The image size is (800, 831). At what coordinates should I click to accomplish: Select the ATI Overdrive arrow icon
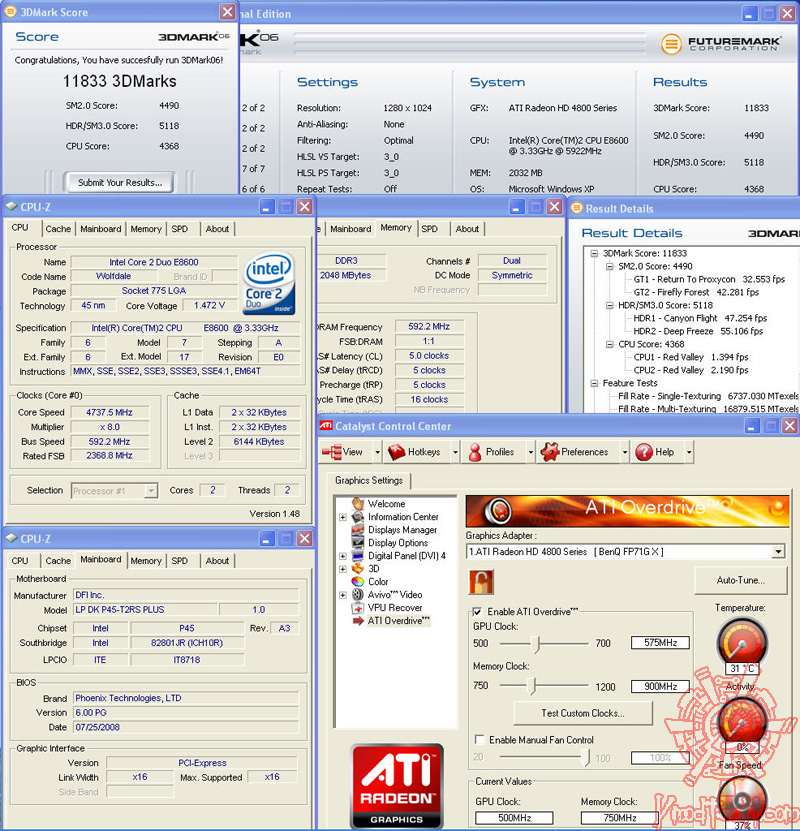(358, 621)
